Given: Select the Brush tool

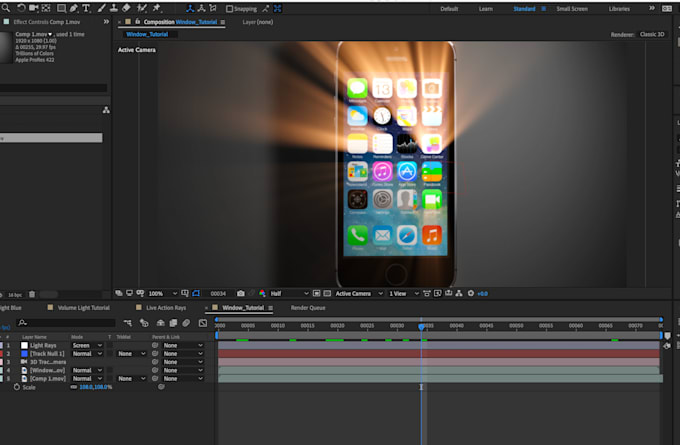Looking at the screenshot, I should coord(101,8).
